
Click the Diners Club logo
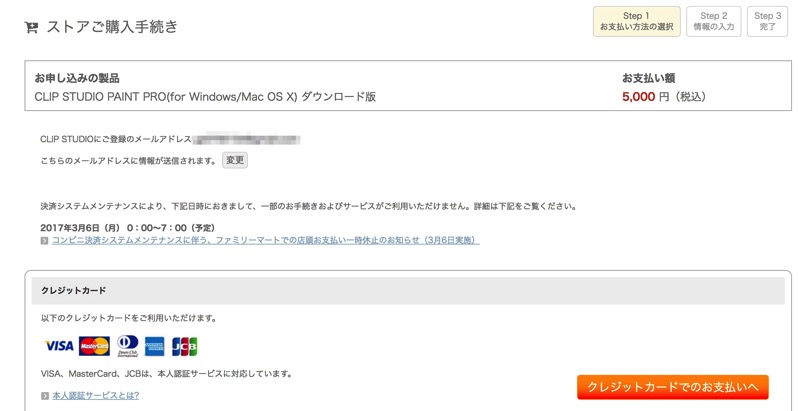pyautogui.click(x=127, y=346)
